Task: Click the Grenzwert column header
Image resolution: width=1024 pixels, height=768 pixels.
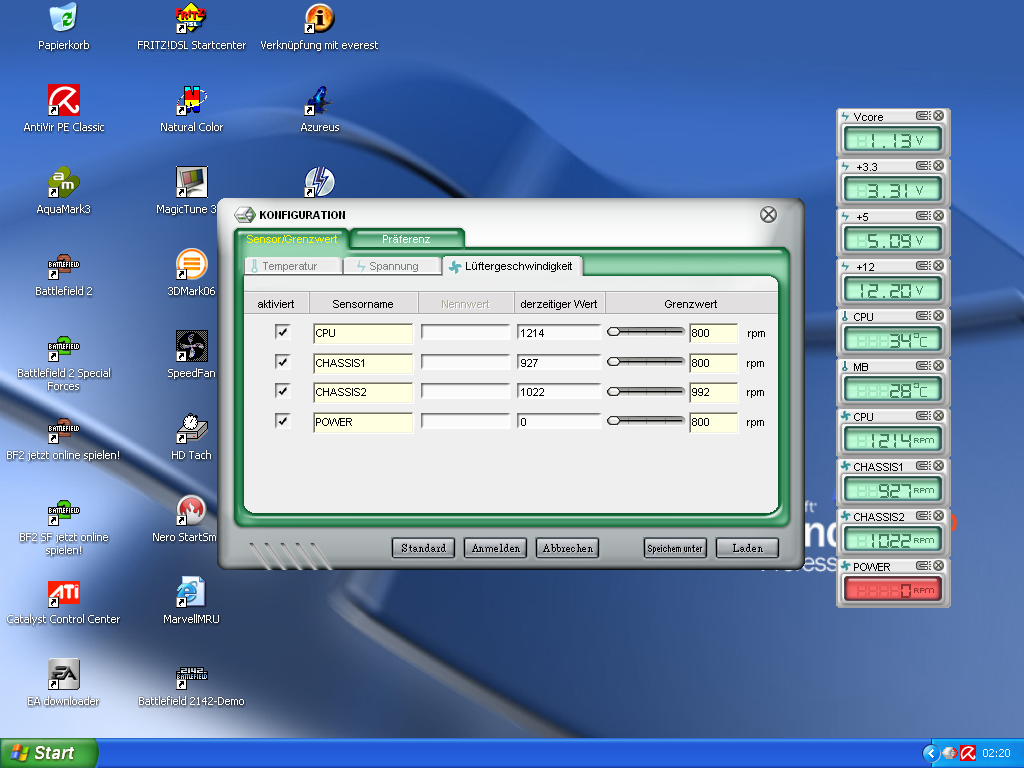Action: click(691, 304)
